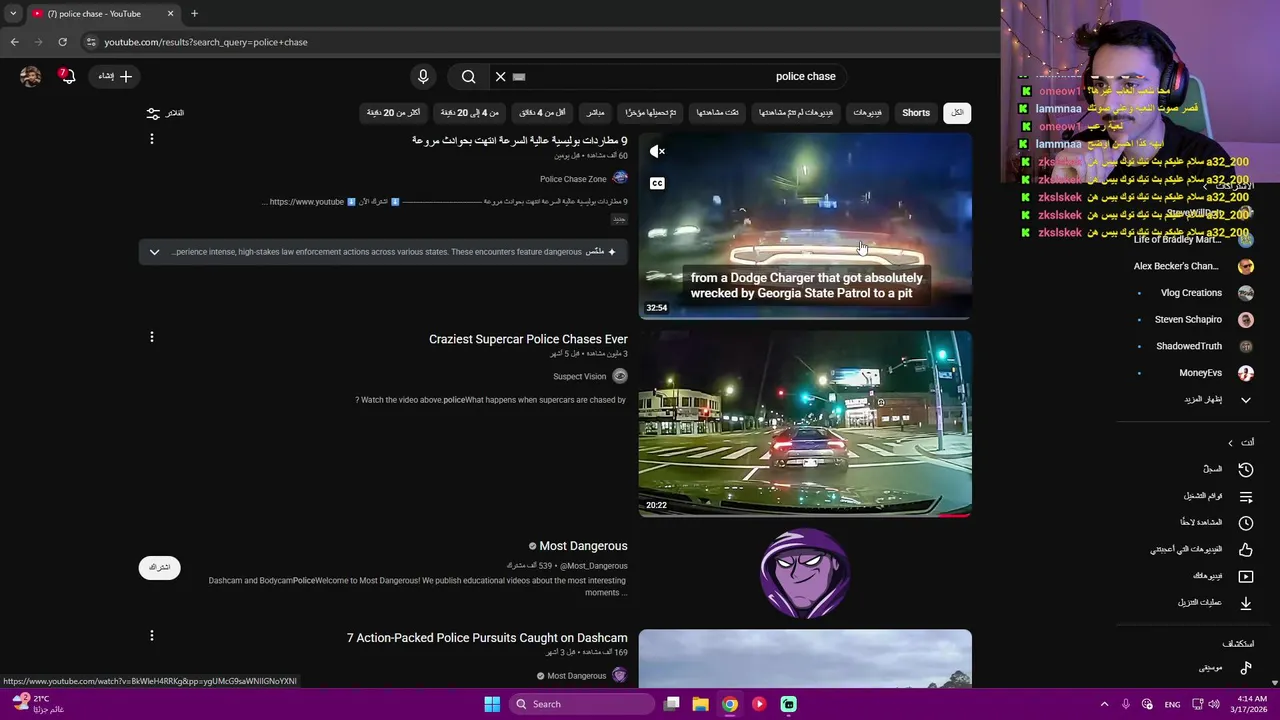Viewport: 1280px width, 720px height.
Task: Open Task View on the taskbar
Action: [672, 704]
